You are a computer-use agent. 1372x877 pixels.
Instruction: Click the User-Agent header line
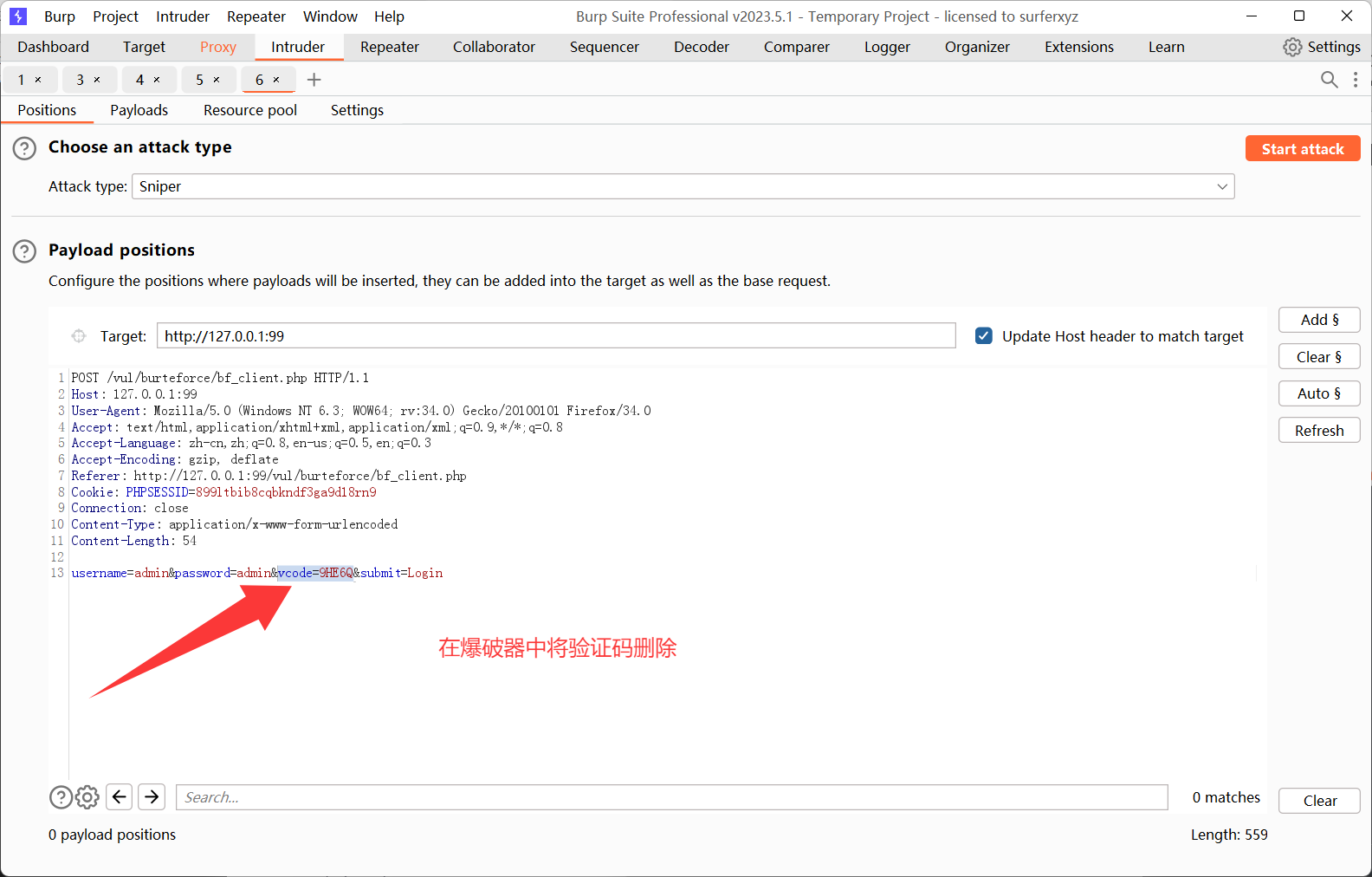coord(361,411)
